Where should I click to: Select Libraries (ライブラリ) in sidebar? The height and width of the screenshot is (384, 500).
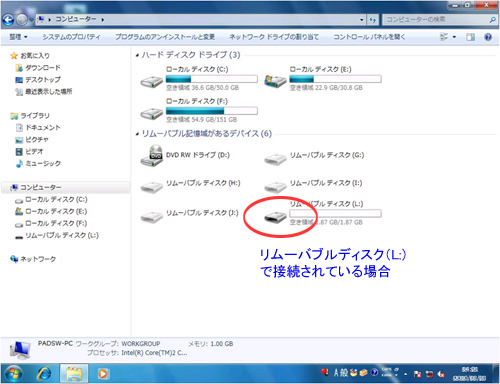click(30, 116)
